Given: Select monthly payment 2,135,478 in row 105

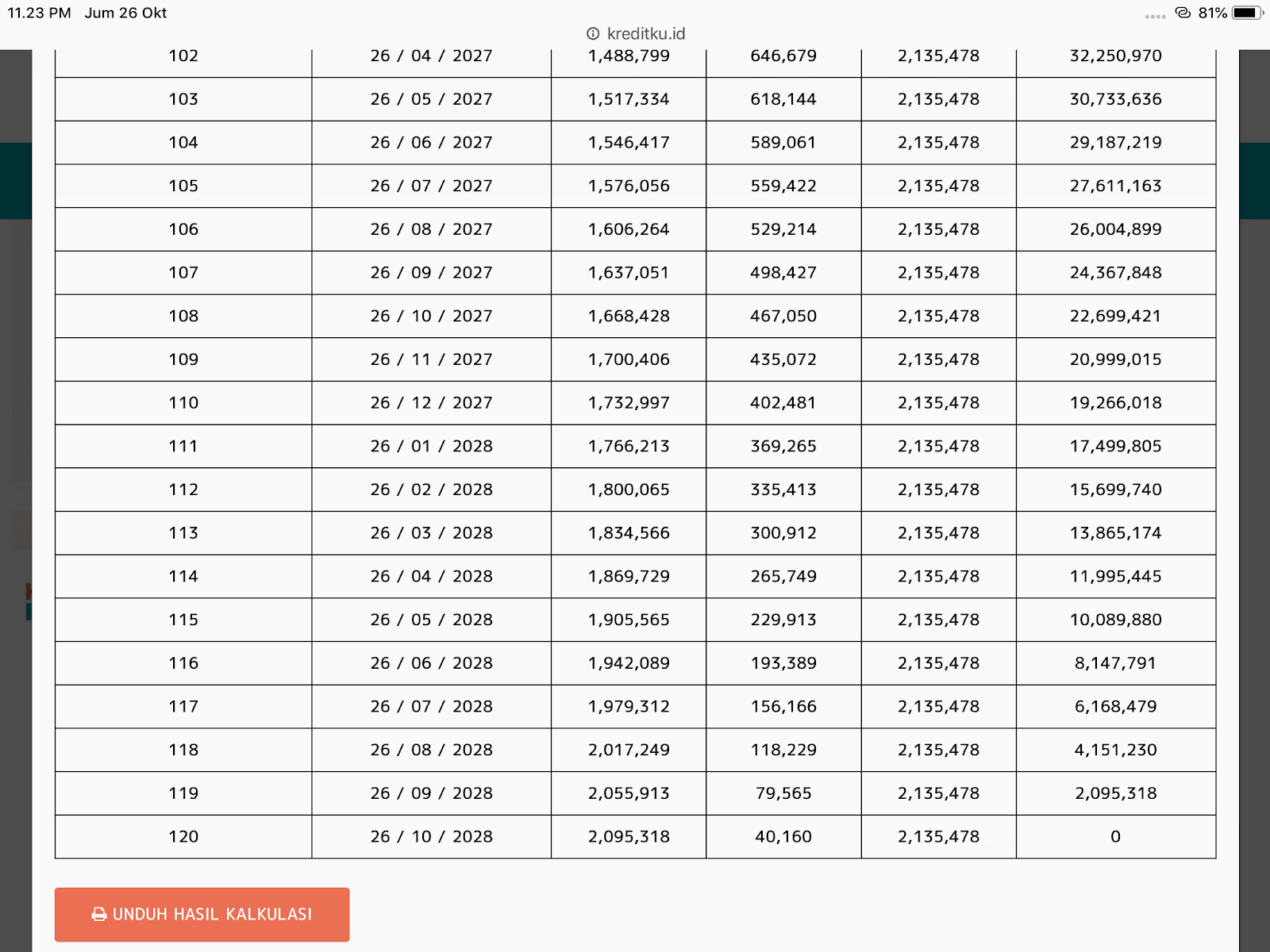Looking at the screenshot, I should [x=938, y=186].
